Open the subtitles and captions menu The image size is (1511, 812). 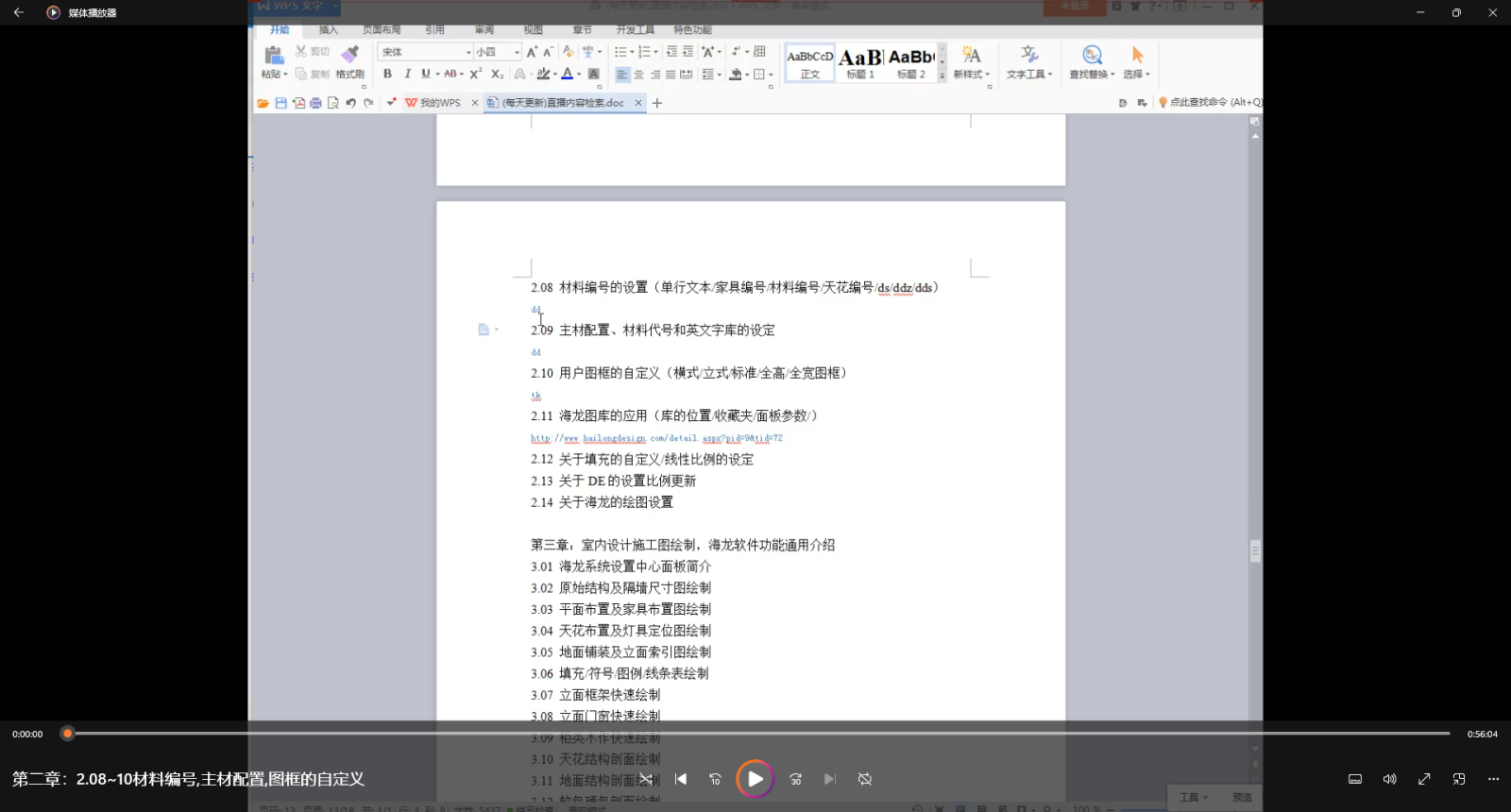(x=1355, y=779)
